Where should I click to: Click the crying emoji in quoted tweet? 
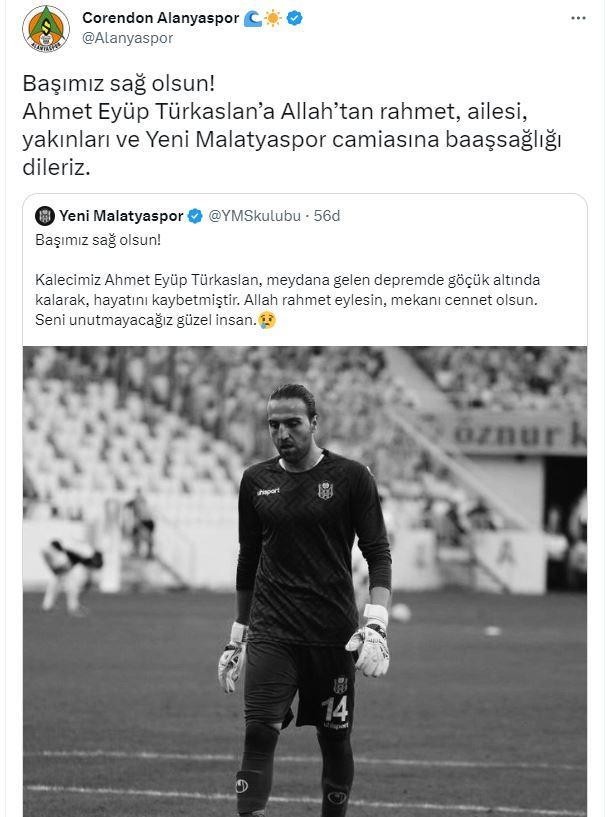(x=267, y=320)
